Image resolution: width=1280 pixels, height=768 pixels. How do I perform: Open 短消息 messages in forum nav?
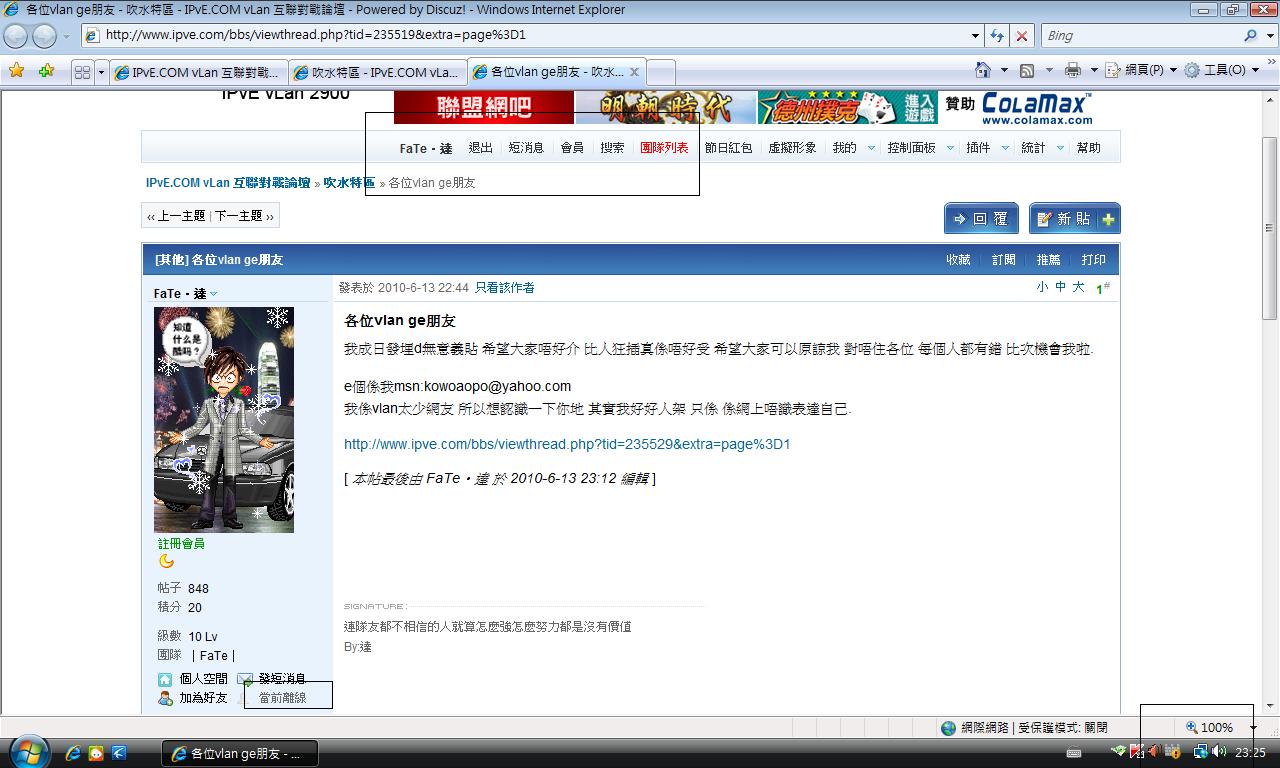tap(526, 148)
